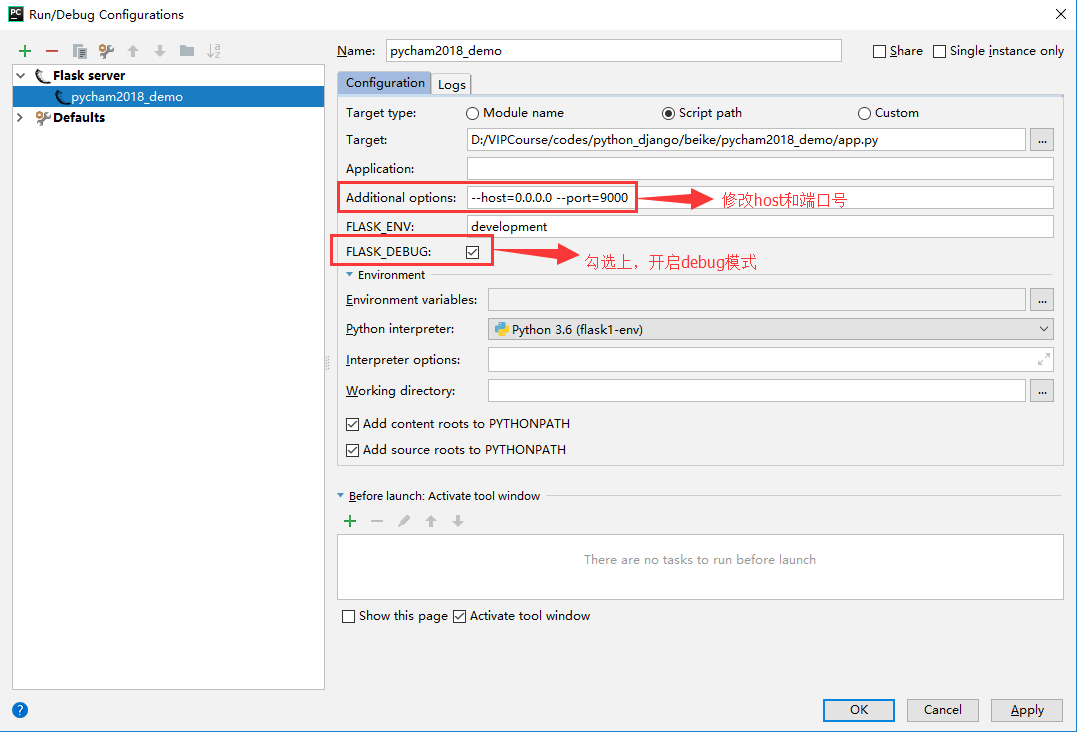Move before-launch task down

(x=458, y=521)
